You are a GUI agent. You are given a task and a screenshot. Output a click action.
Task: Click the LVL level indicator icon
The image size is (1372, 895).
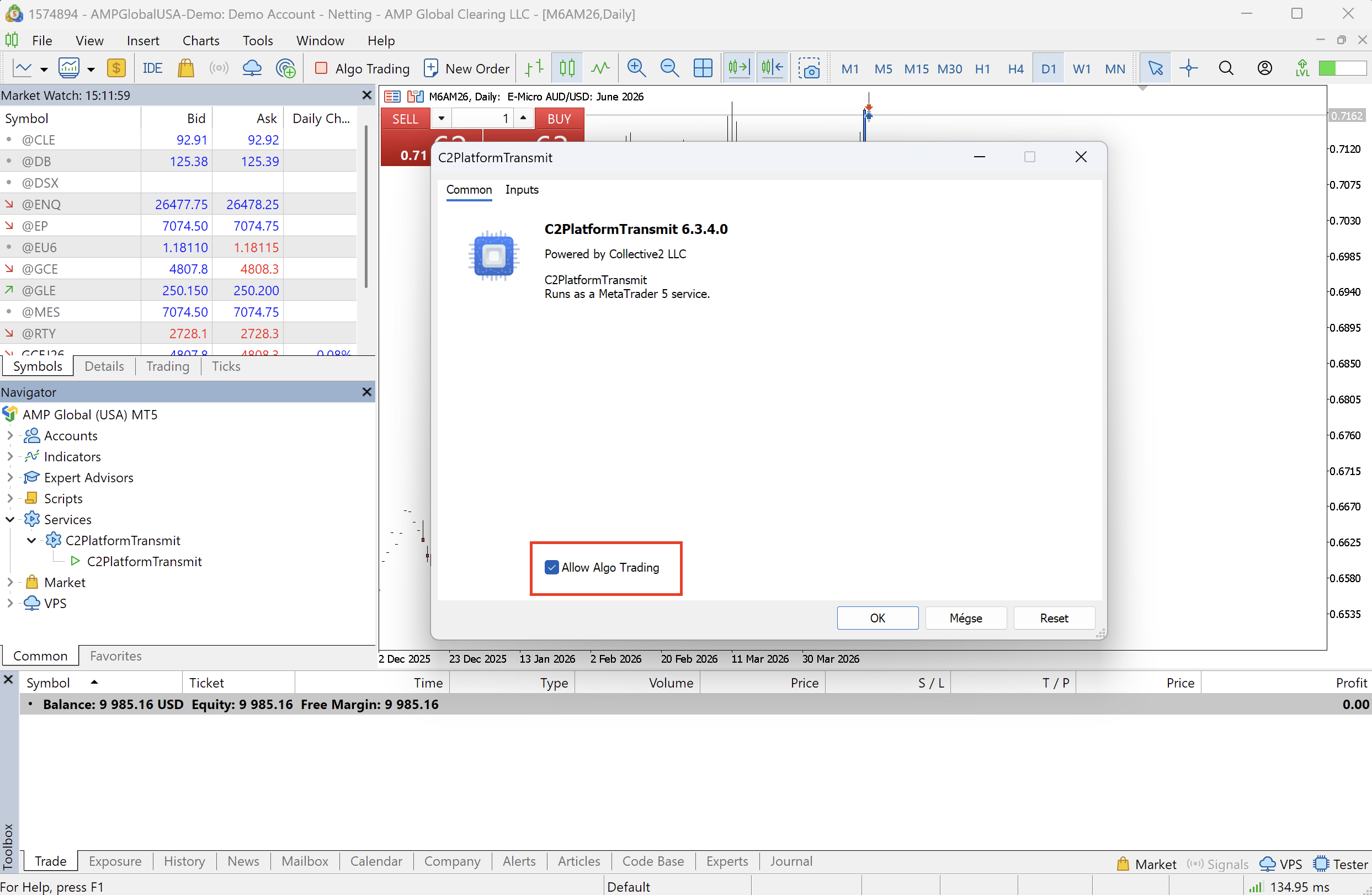point(1302,68)
